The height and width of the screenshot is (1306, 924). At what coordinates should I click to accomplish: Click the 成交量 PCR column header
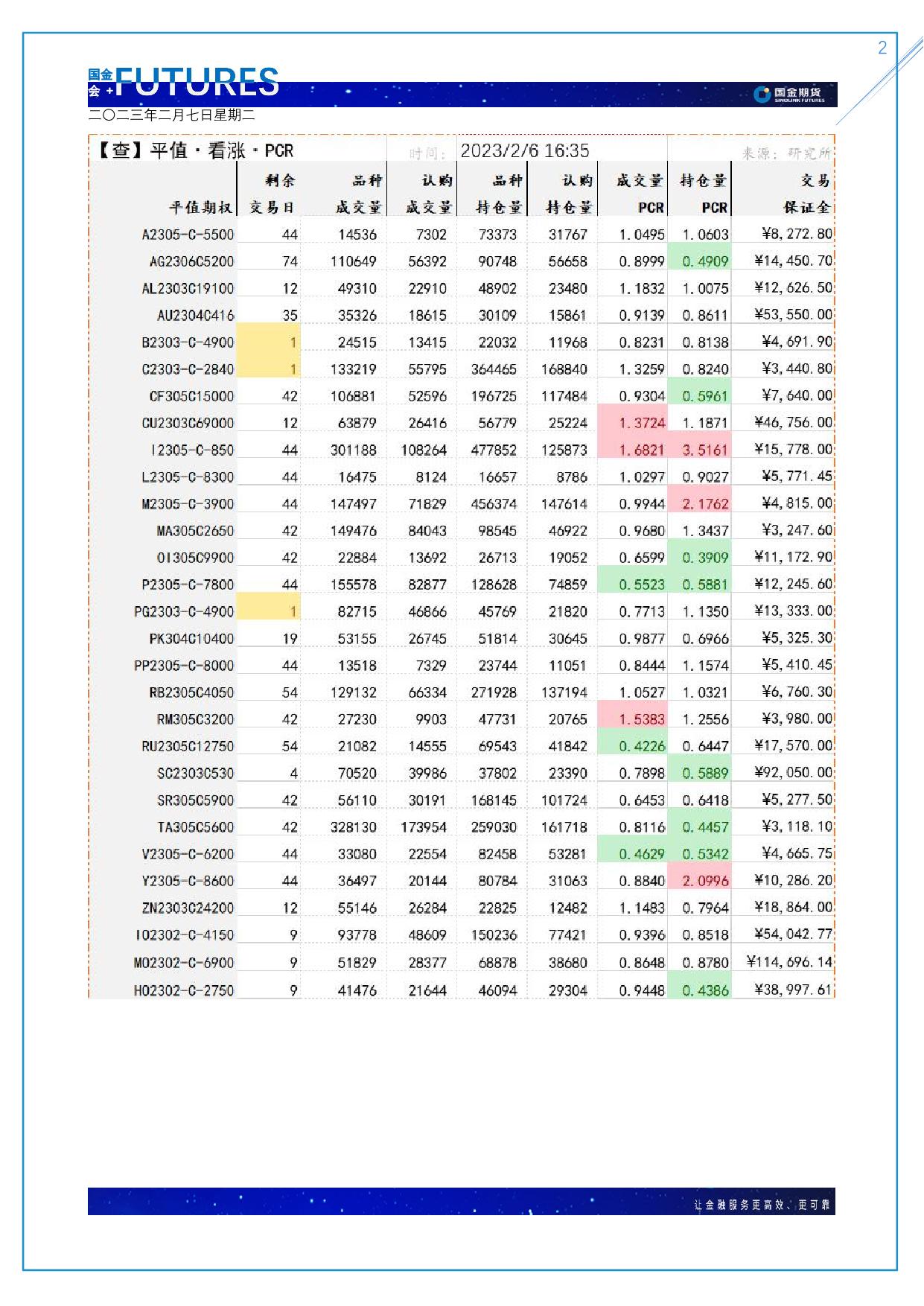pyautogui.click(x=640, y=194)
